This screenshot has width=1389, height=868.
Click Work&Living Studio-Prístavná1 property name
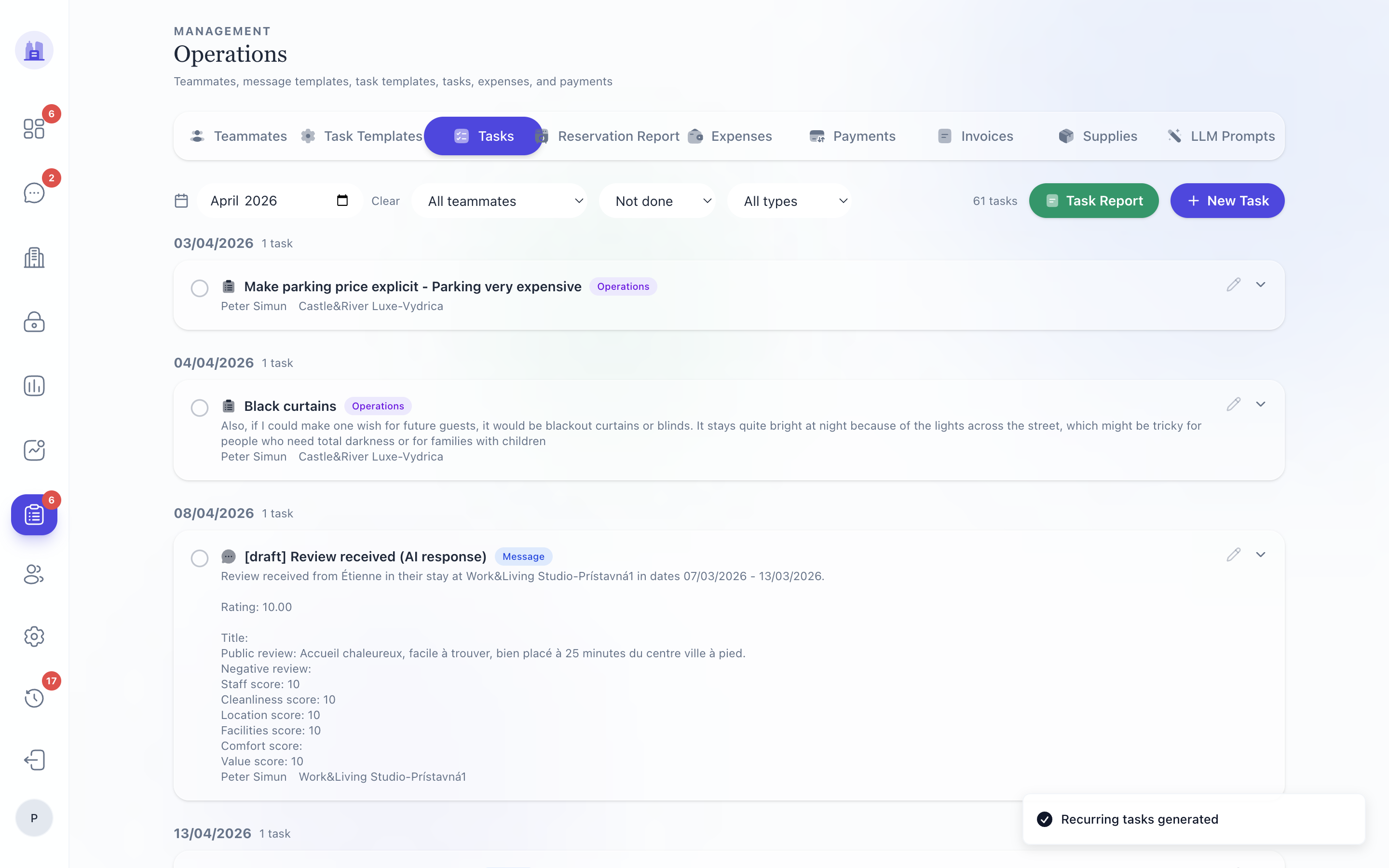(x=382, y=777)
